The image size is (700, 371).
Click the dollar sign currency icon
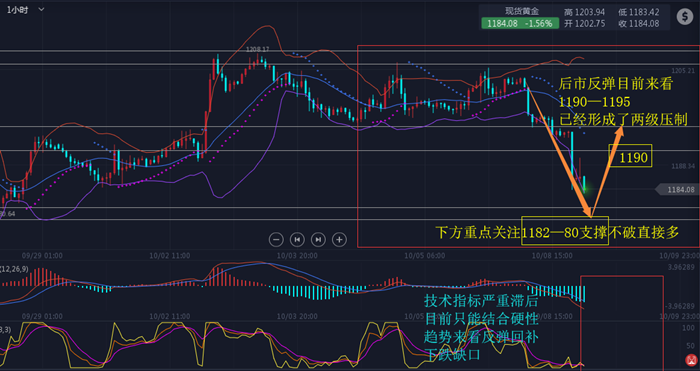pyautogui.click(x=685, y=17)
